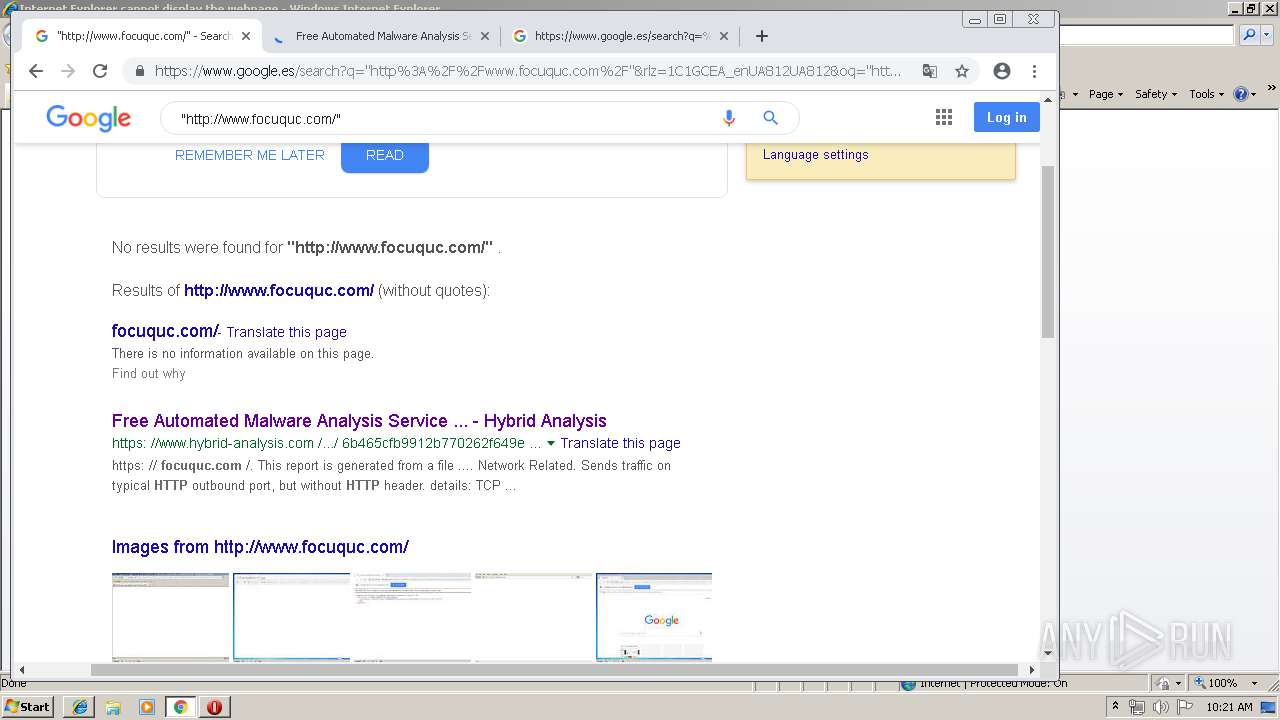Click the Chrome address bar URL

528,71
